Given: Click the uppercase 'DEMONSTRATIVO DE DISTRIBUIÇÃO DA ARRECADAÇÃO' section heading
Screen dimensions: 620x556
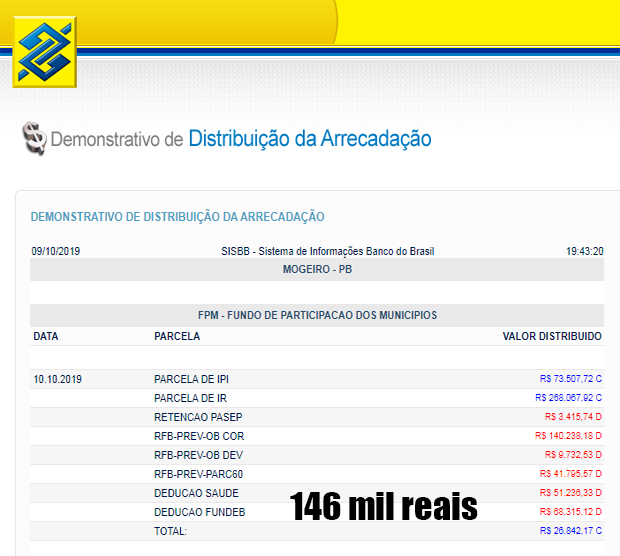Looking at the screenshot, I should (x=178, y=217).
